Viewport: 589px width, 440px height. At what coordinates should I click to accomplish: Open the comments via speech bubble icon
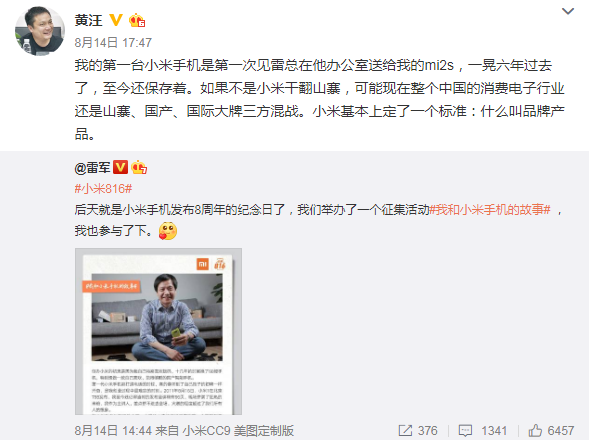click(x=465, y=431)
